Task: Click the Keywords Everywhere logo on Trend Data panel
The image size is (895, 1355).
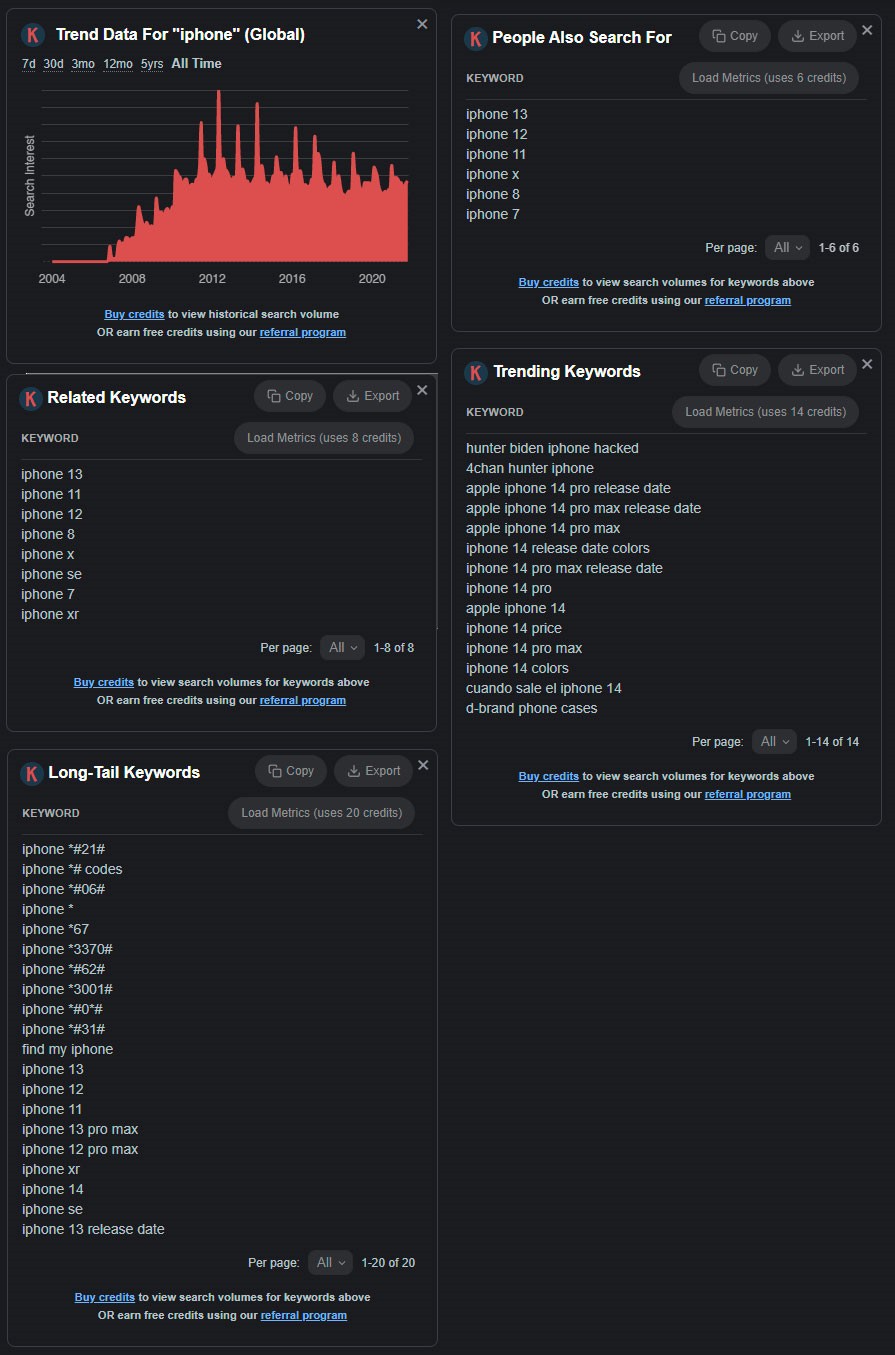Action: [33, 32]
